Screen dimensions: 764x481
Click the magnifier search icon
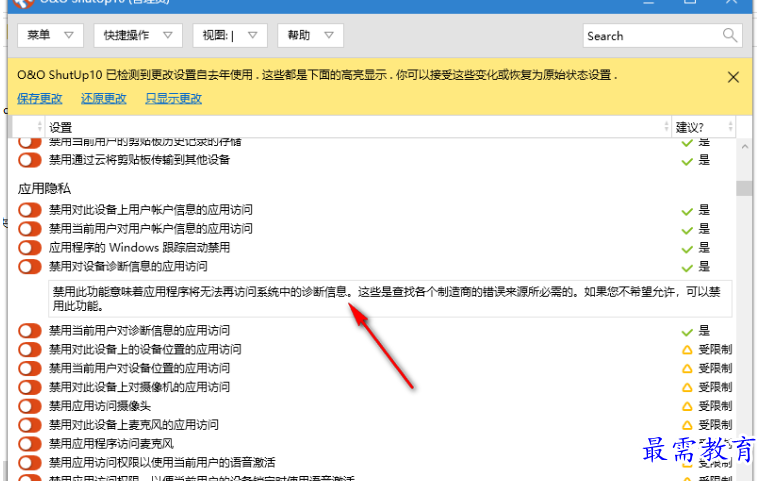[x=729, y=35]
